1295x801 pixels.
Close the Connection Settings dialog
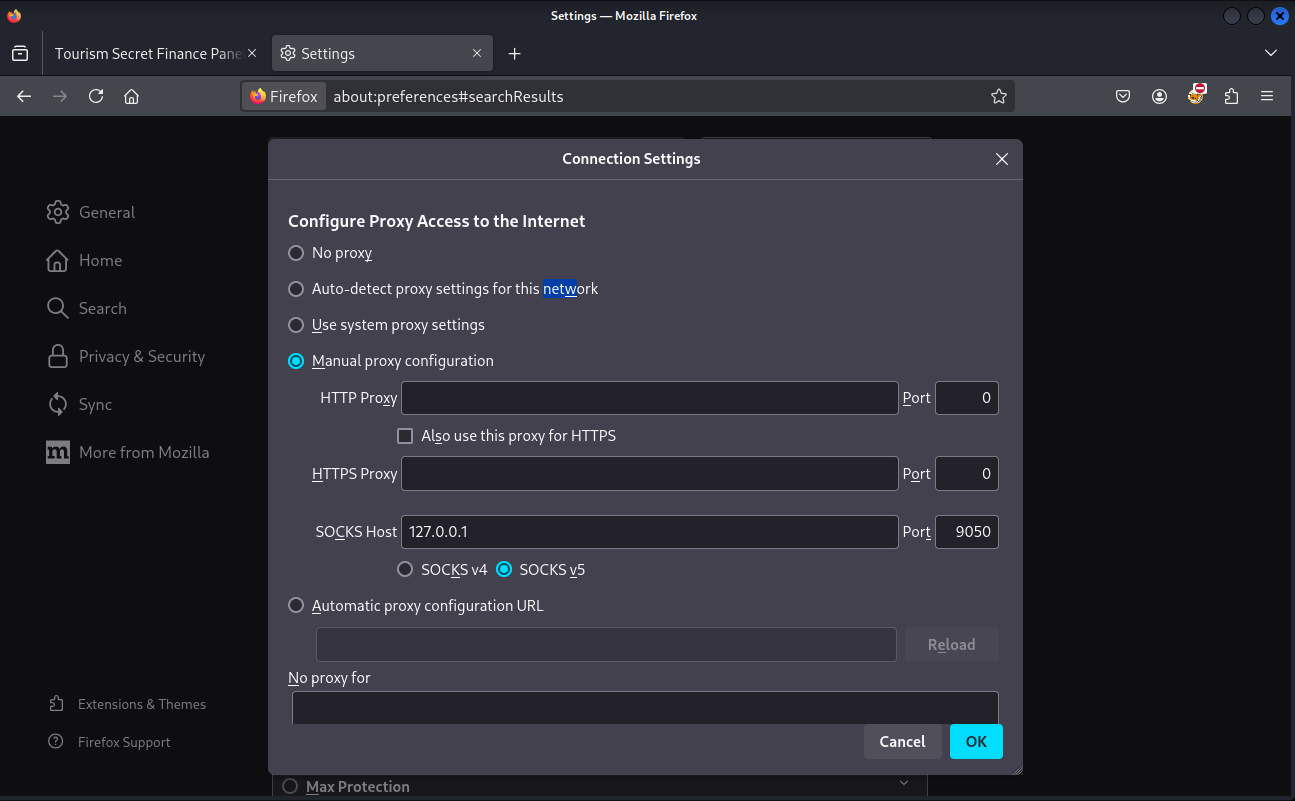coord(1002,159)
